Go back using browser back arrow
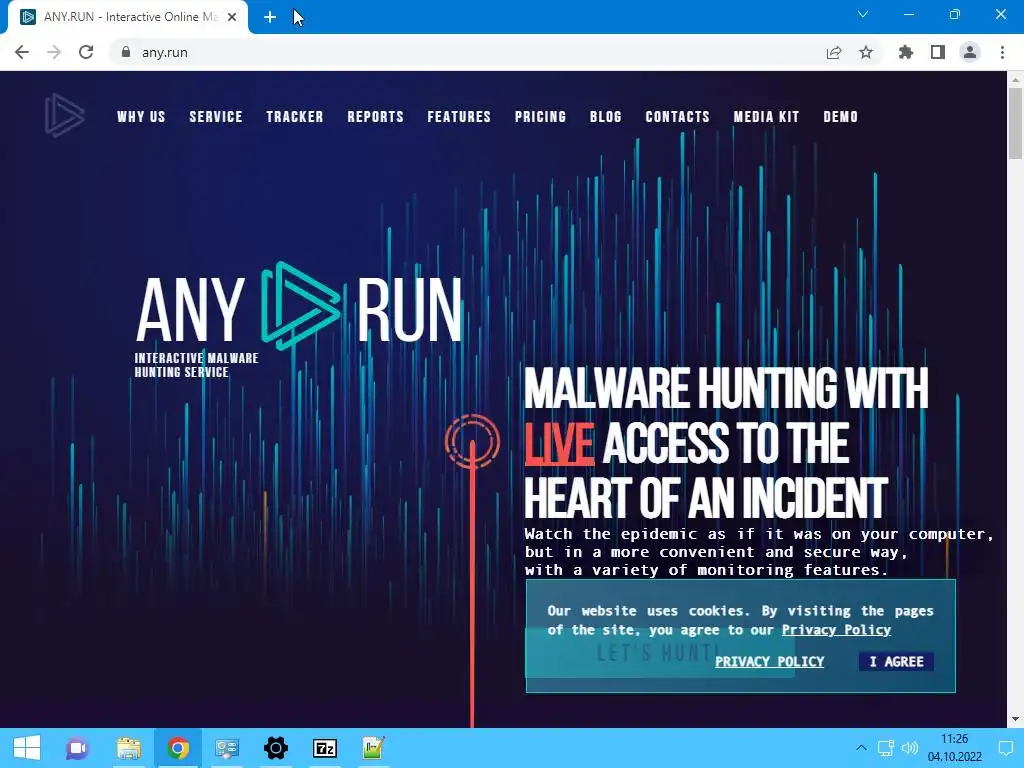Image resolution: width=1024 pixels, height=768 pixels. (x=22, y=52)
